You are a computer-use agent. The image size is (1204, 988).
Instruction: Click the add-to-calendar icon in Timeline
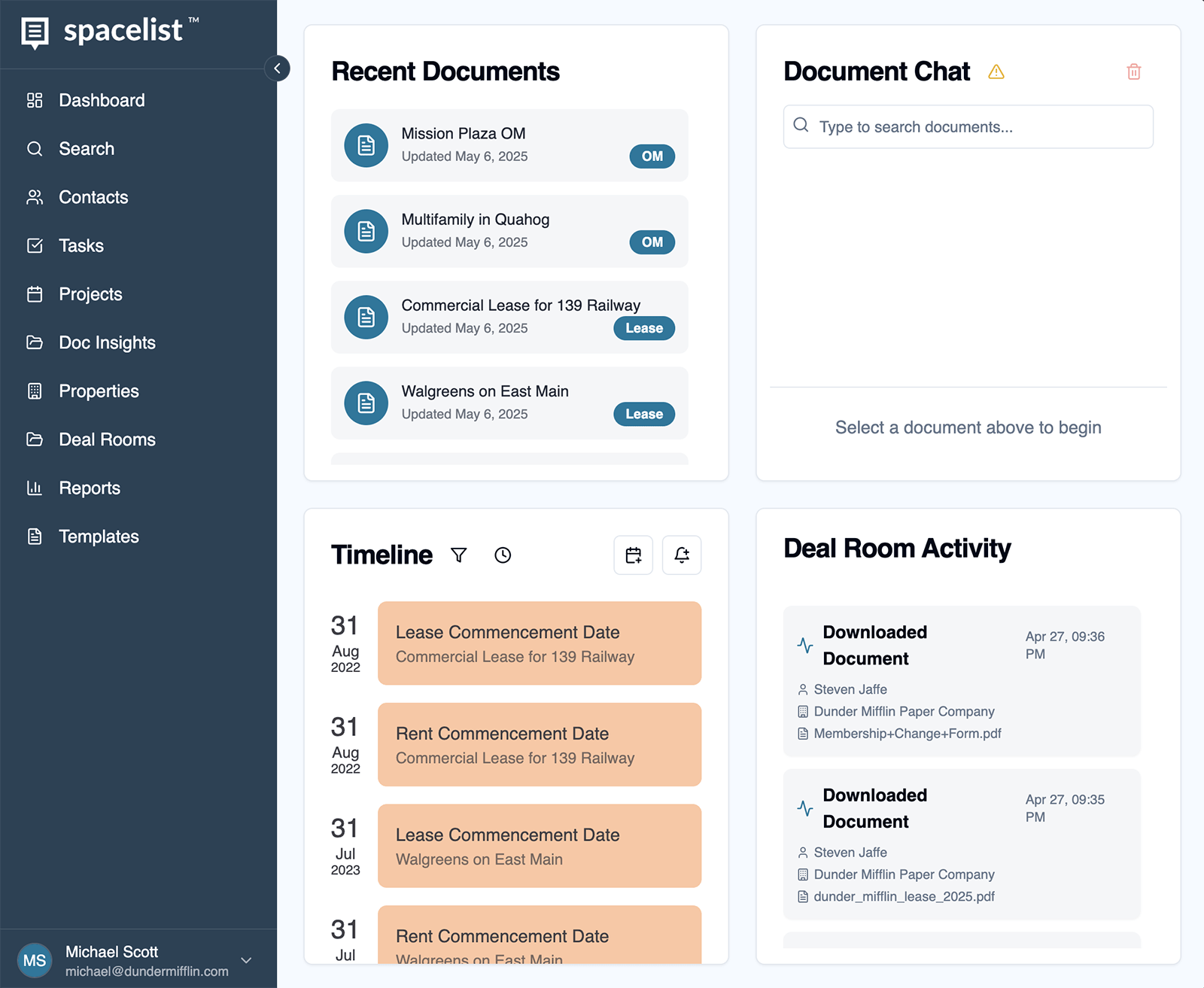[x=633, y=555]
